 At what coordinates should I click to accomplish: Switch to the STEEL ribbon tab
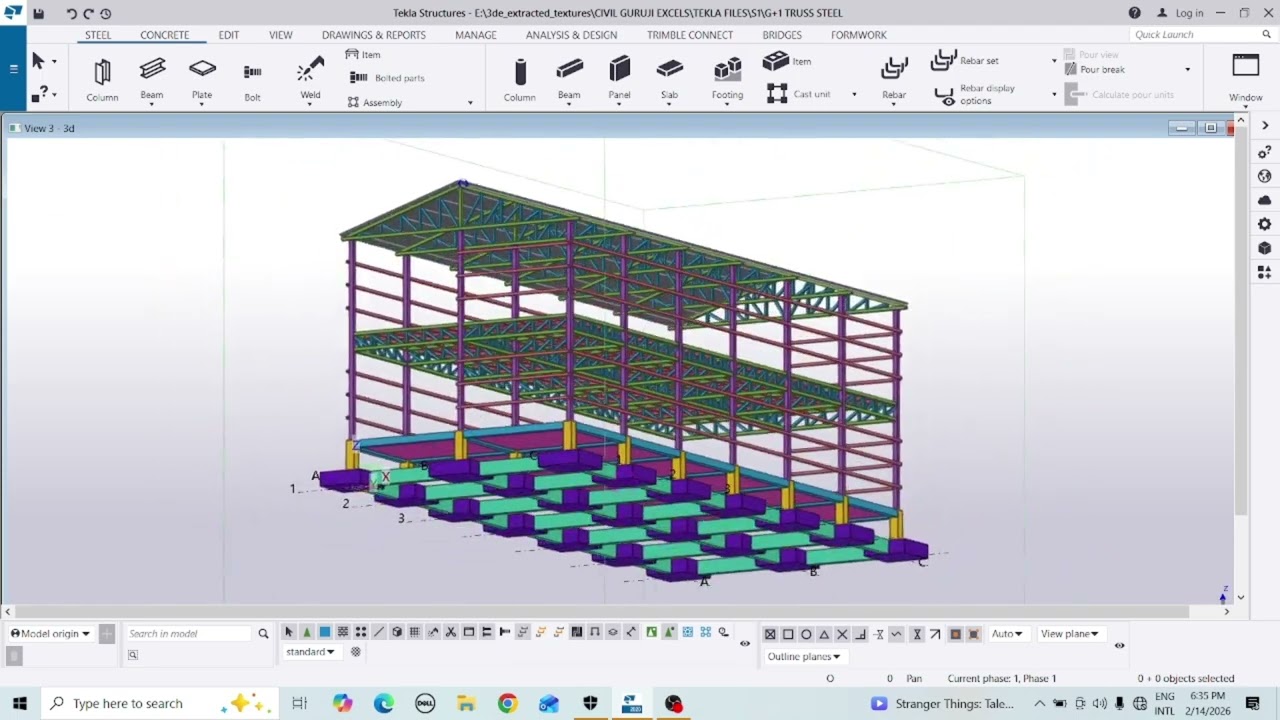click(98, 35)
